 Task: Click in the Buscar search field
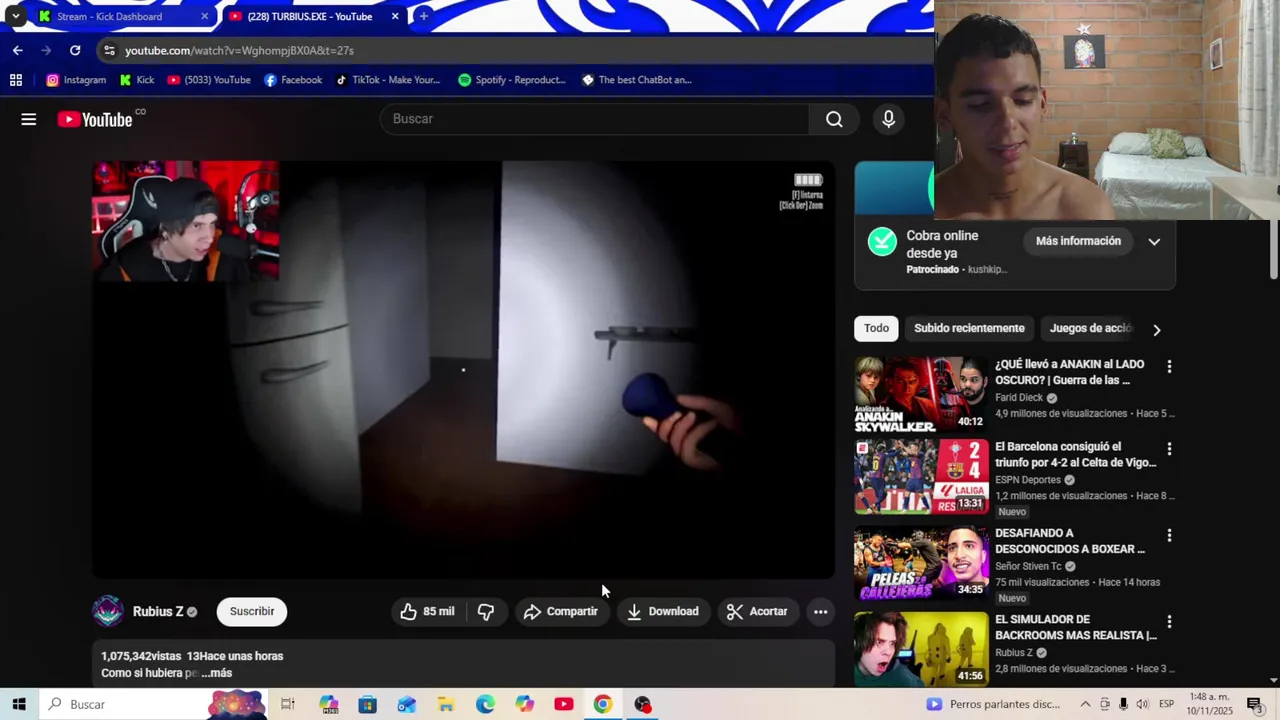[595, 119]
